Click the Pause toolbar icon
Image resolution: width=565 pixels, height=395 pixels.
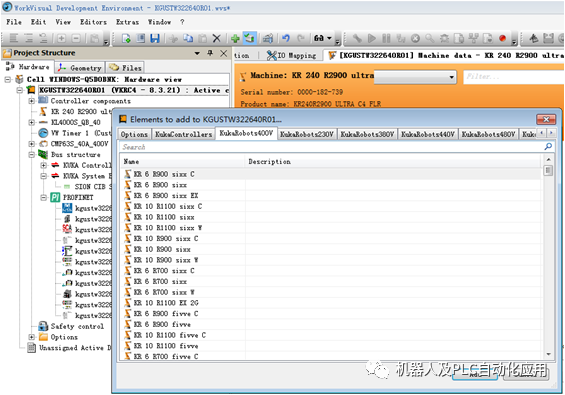pyautogui.click(x=386, y=38)
